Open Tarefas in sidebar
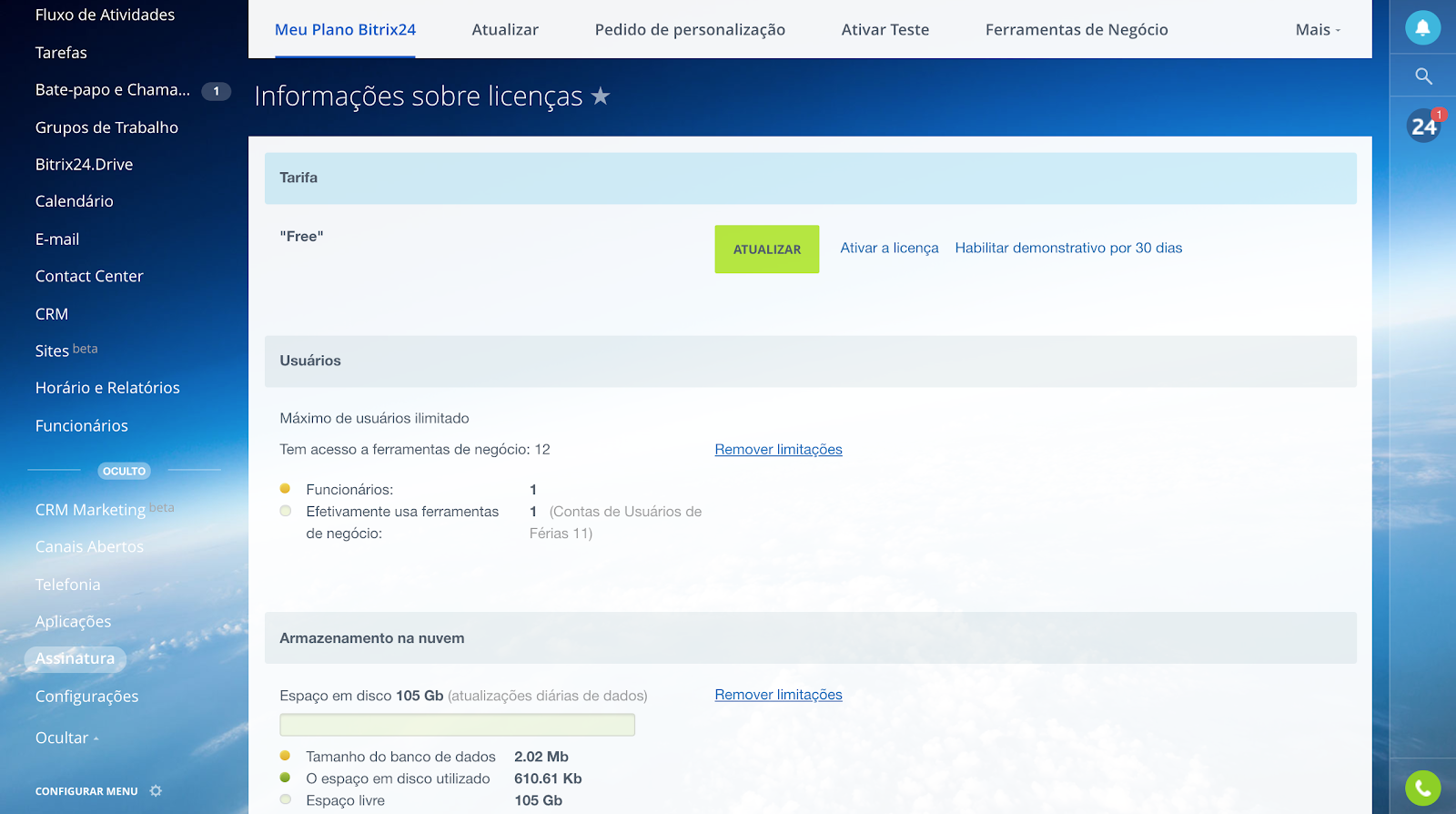 pyautogui.click(x=61, y=53)
